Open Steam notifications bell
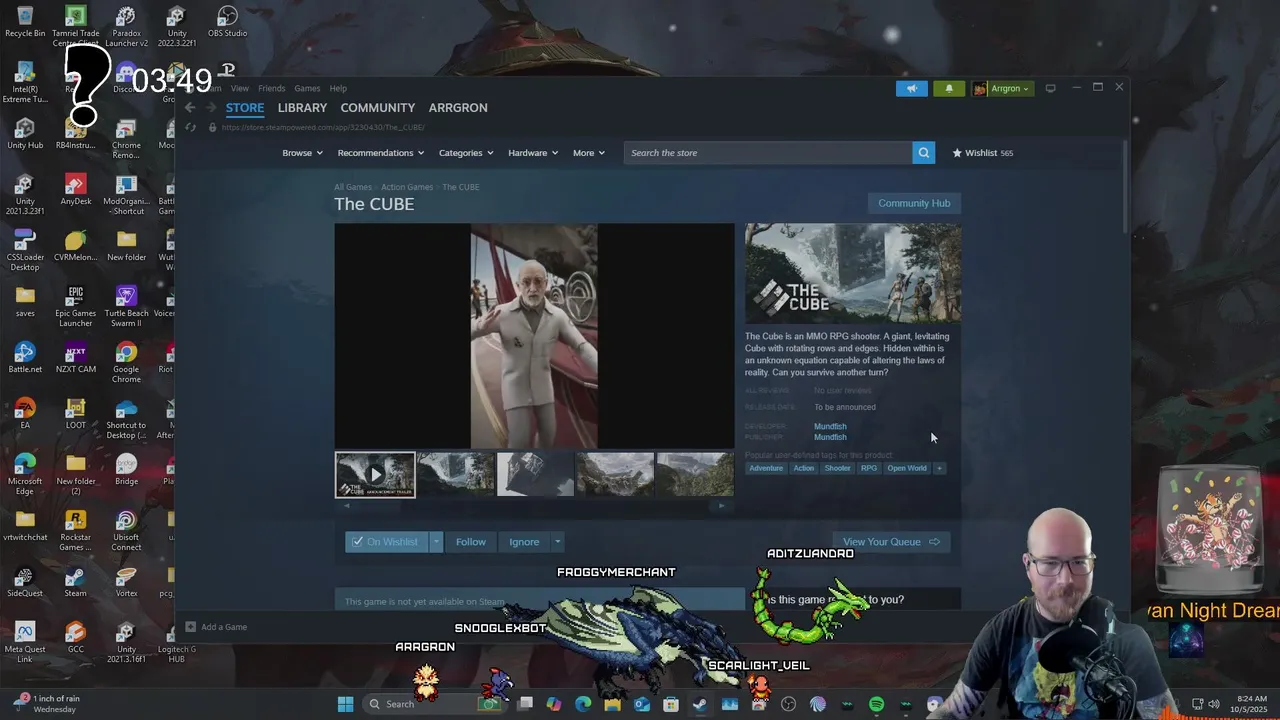The image size is (1280, 720). click(949, 88)
